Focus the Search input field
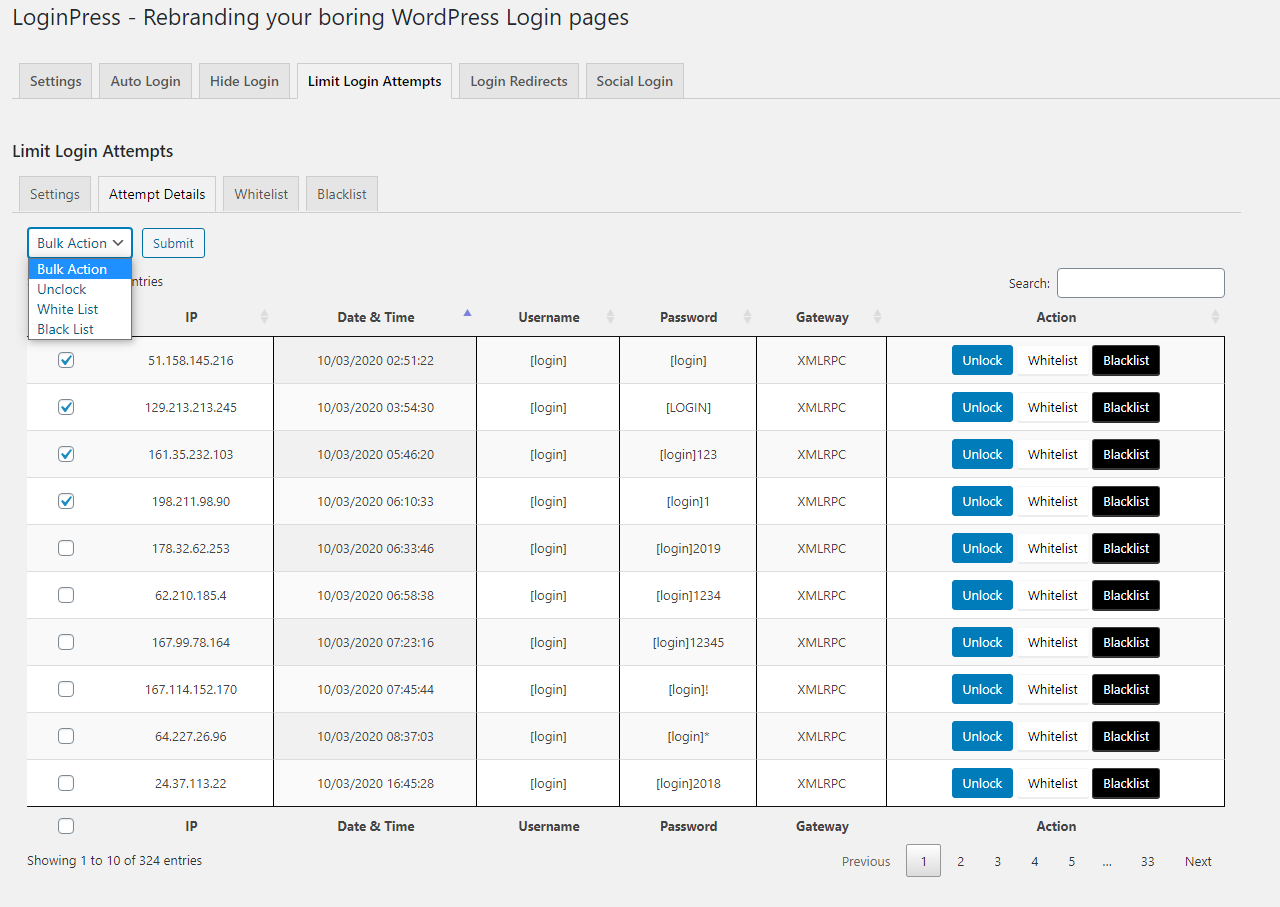 (1141, 283)
